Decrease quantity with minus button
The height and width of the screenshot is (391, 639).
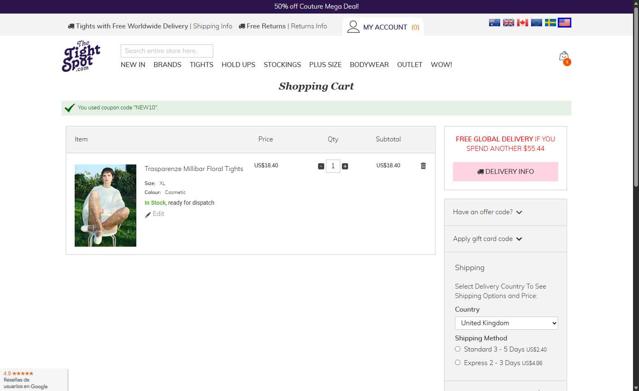[321, 166]
